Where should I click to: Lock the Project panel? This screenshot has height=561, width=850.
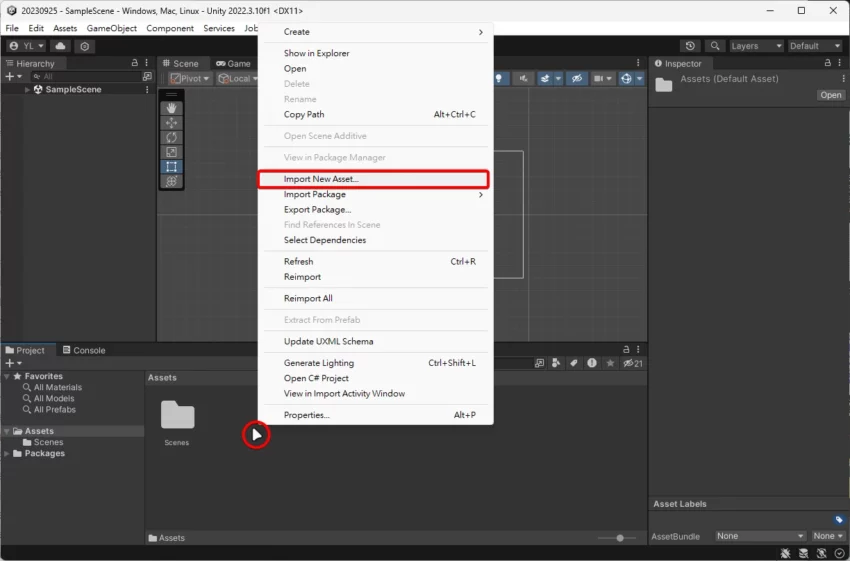[626, 350]
